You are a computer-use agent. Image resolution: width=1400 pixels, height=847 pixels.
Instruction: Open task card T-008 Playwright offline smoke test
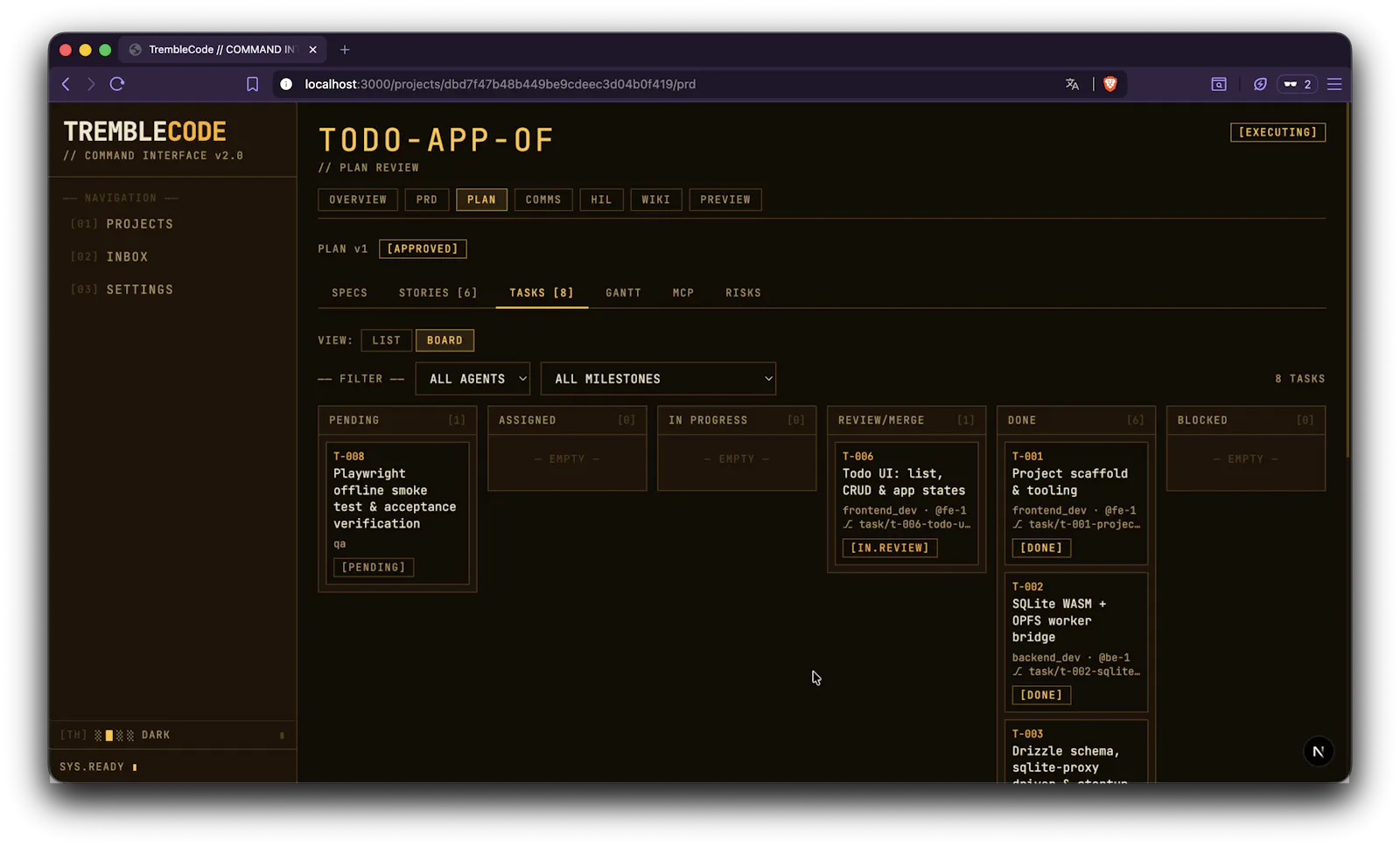click(x=397, y=513)
